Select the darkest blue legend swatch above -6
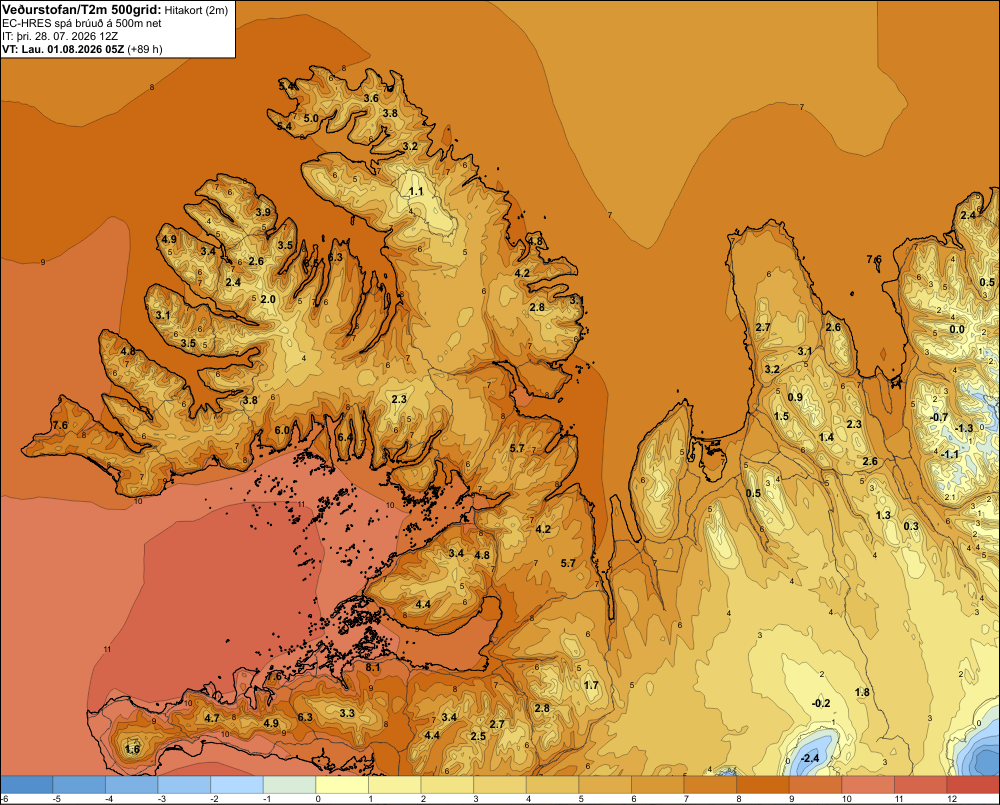This screenshot has width=1000, height=805. click(26, 784)
